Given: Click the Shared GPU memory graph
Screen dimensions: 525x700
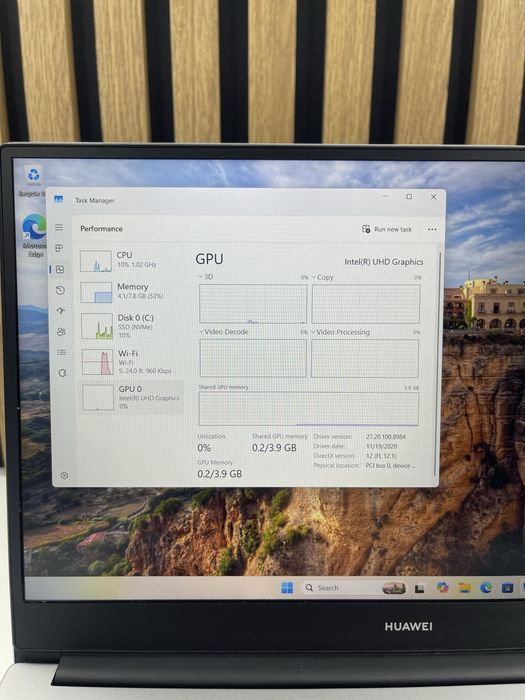Looking at the screenshot, I should tap(308, 408).
